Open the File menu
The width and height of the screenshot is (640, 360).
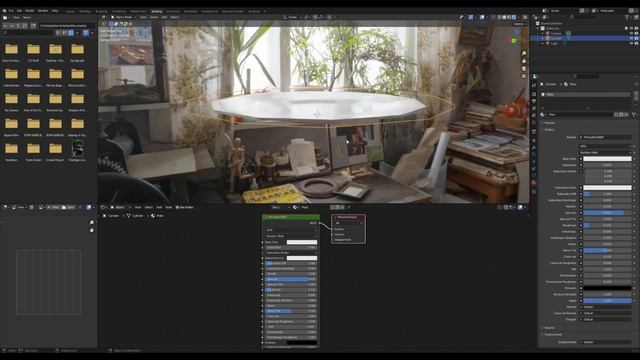(x=11, y=11)
